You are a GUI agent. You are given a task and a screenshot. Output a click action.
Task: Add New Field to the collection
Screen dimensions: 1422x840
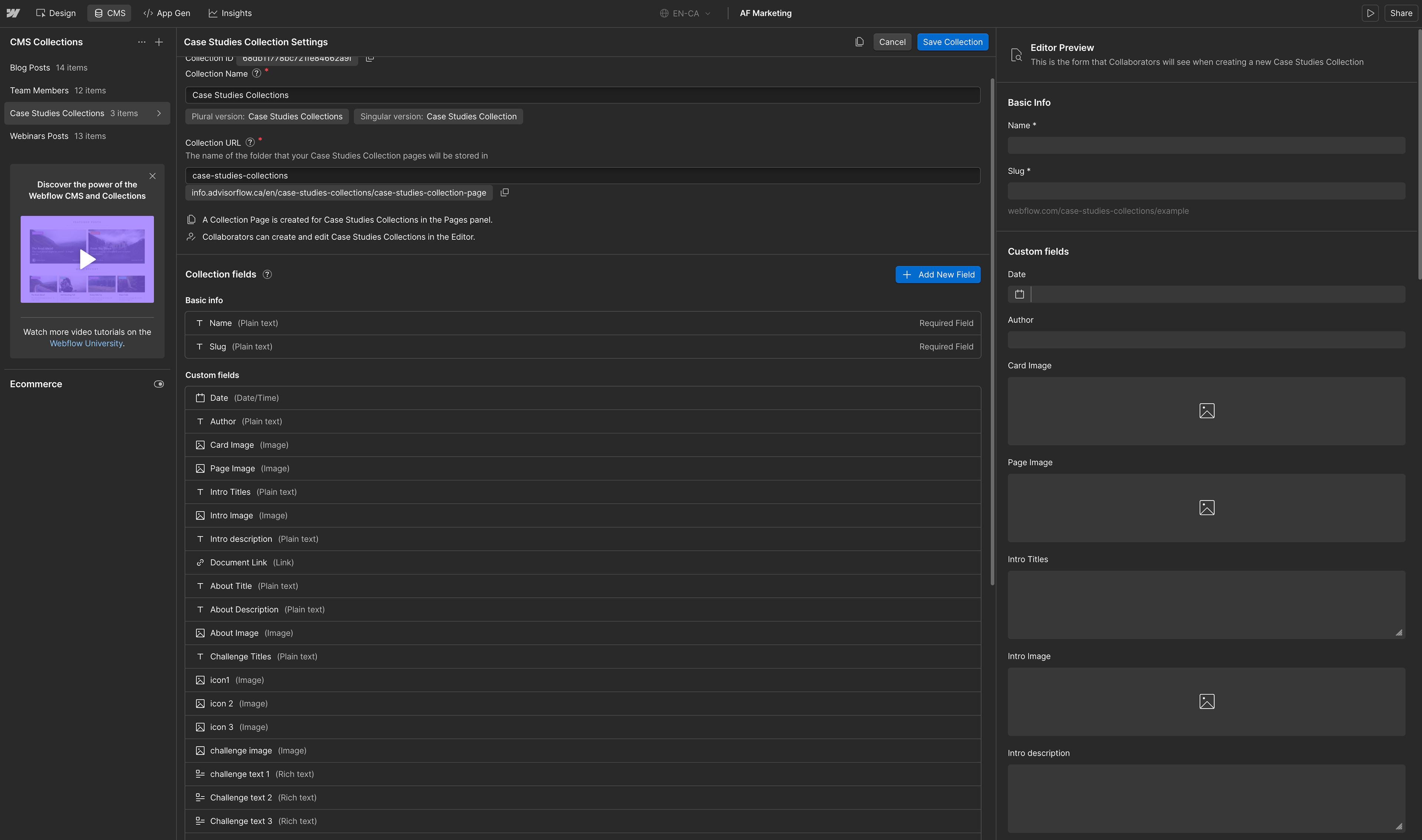pyautogui.click(x=937, y=274)
